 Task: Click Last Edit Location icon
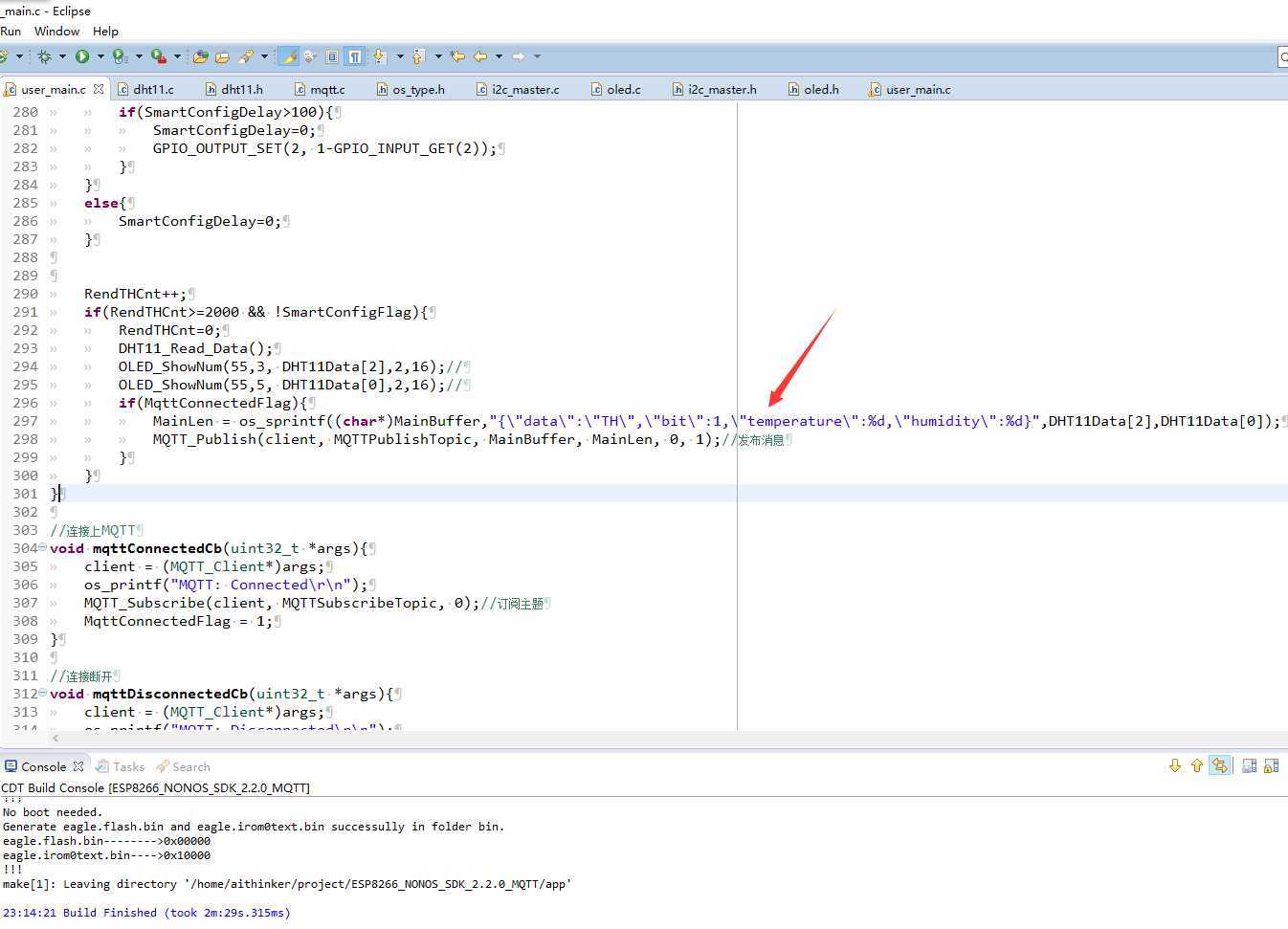tap(457, 56)
